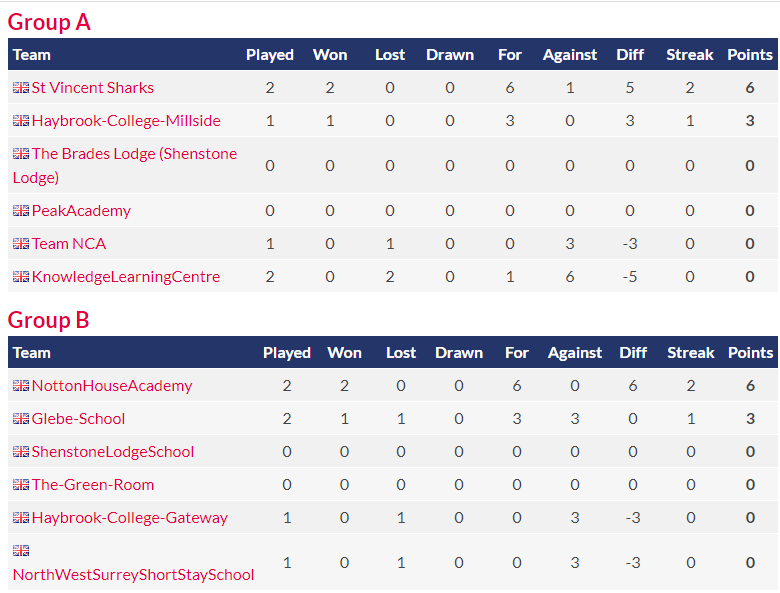Click the flag icon above NorthWestSurreyShortStaySchool
Screen dimensions: 780x593
(x=21, y=550)
